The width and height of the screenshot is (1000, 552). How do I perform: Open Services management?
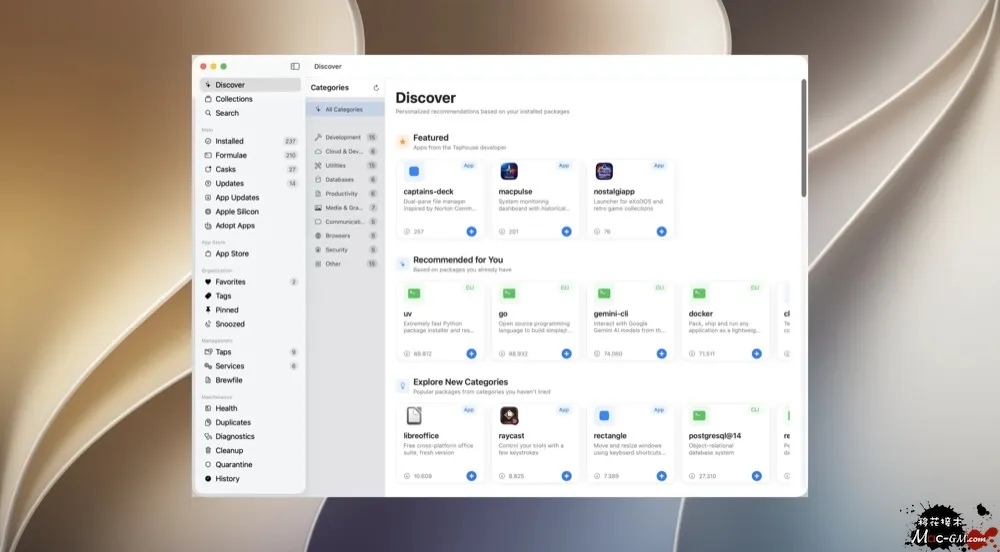coord(250,366)
